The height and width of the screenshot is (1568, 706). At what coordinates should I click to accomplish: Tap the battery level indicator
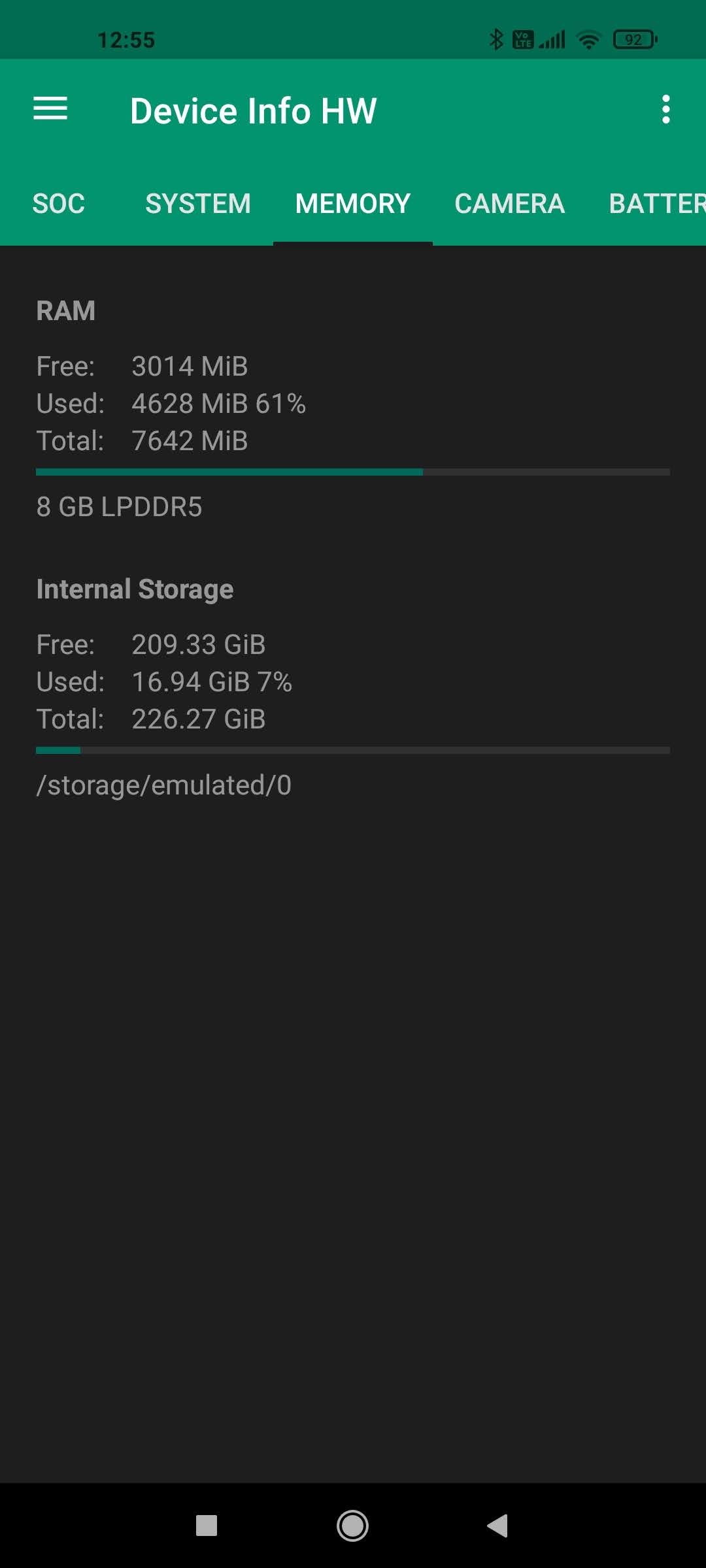pyautogui.click(x=634, y=40)
